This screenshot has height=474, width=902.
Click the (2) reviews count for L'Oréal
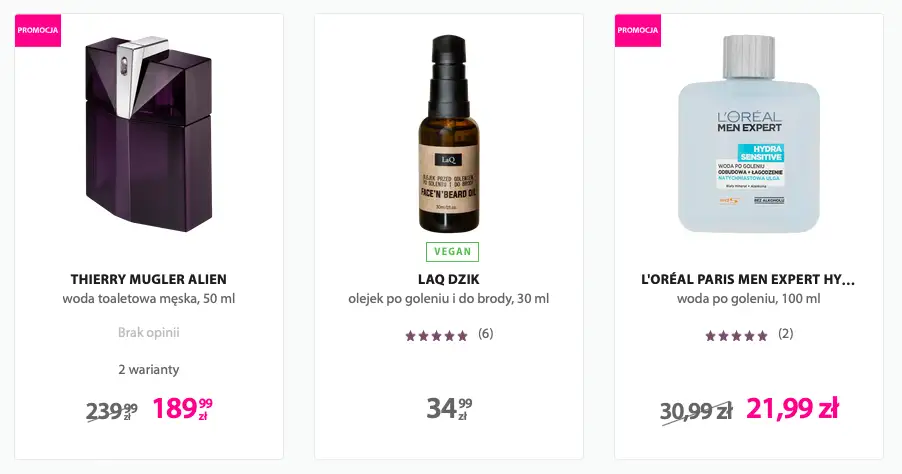tap(785, 334)
